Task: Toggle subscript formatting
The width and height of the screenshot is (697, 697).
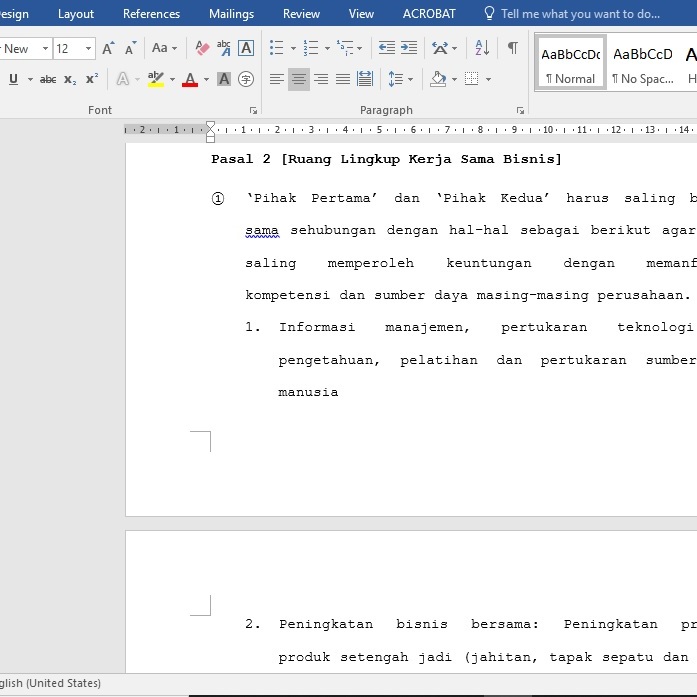Action: pos(70,79)
